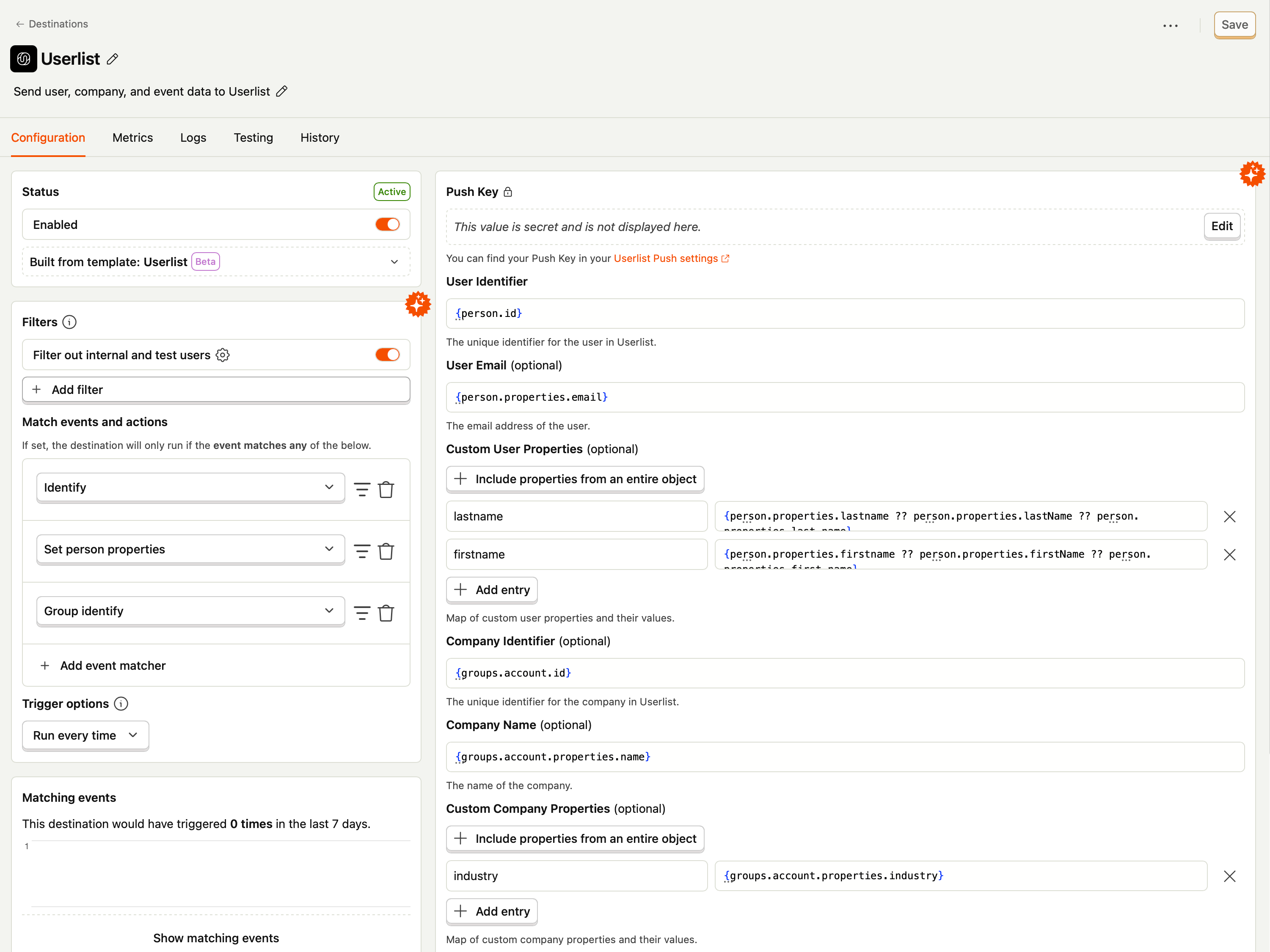
Task: Click the edit pencil next to Userlist title
Action: pos(113,58)
